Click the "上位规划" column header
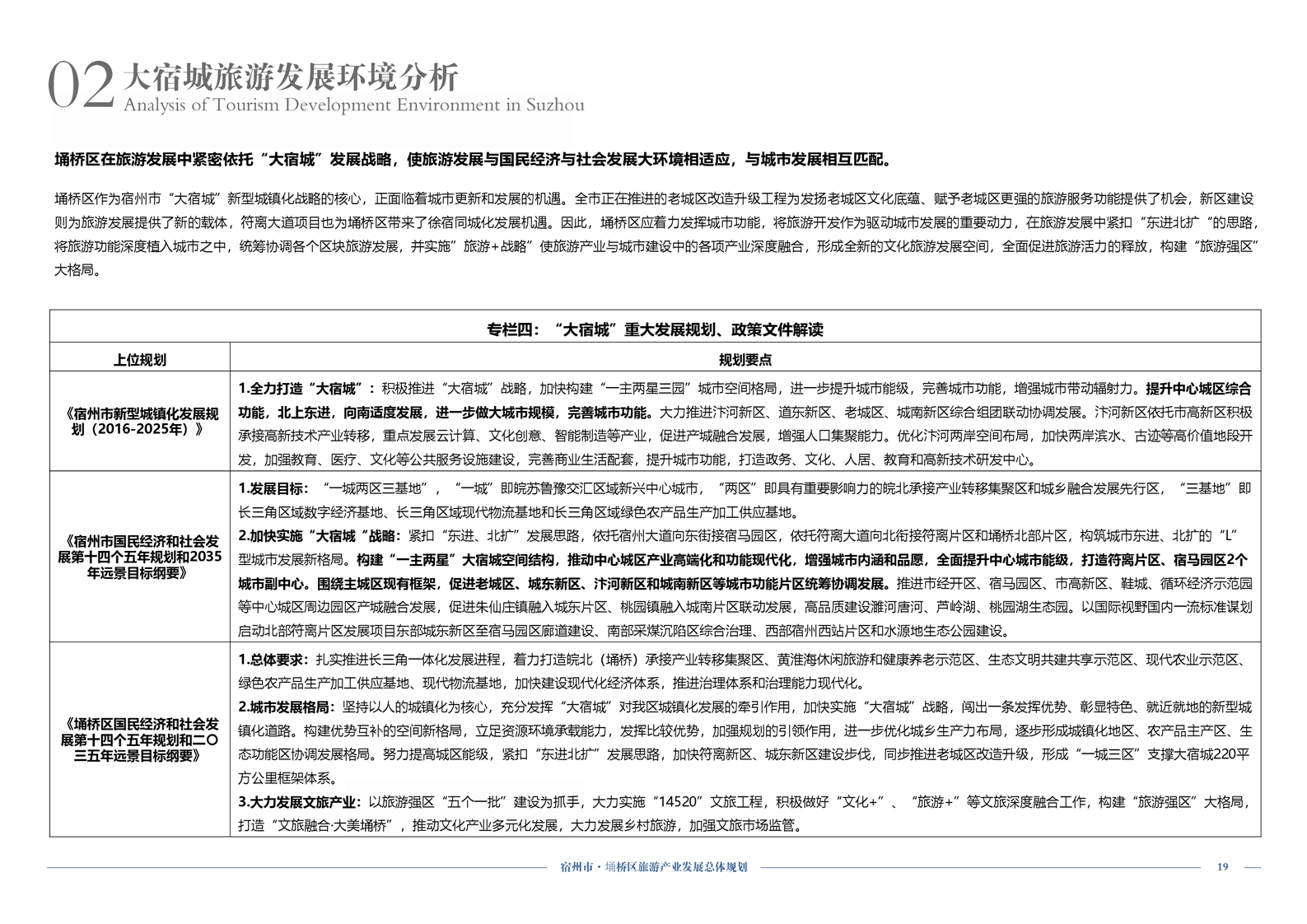 [x=139, y=359]
